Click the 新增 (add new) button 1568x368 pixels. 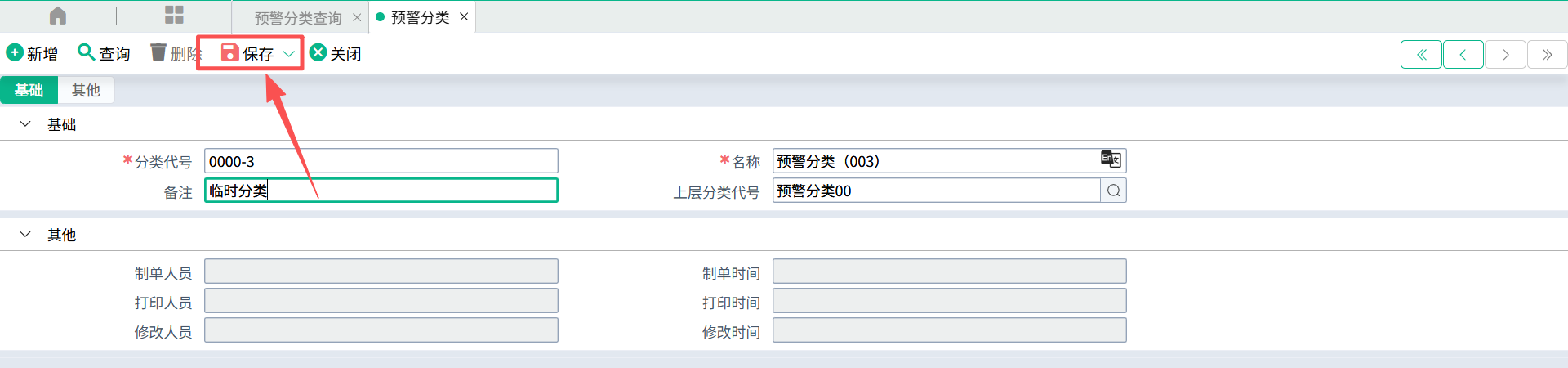33,53
